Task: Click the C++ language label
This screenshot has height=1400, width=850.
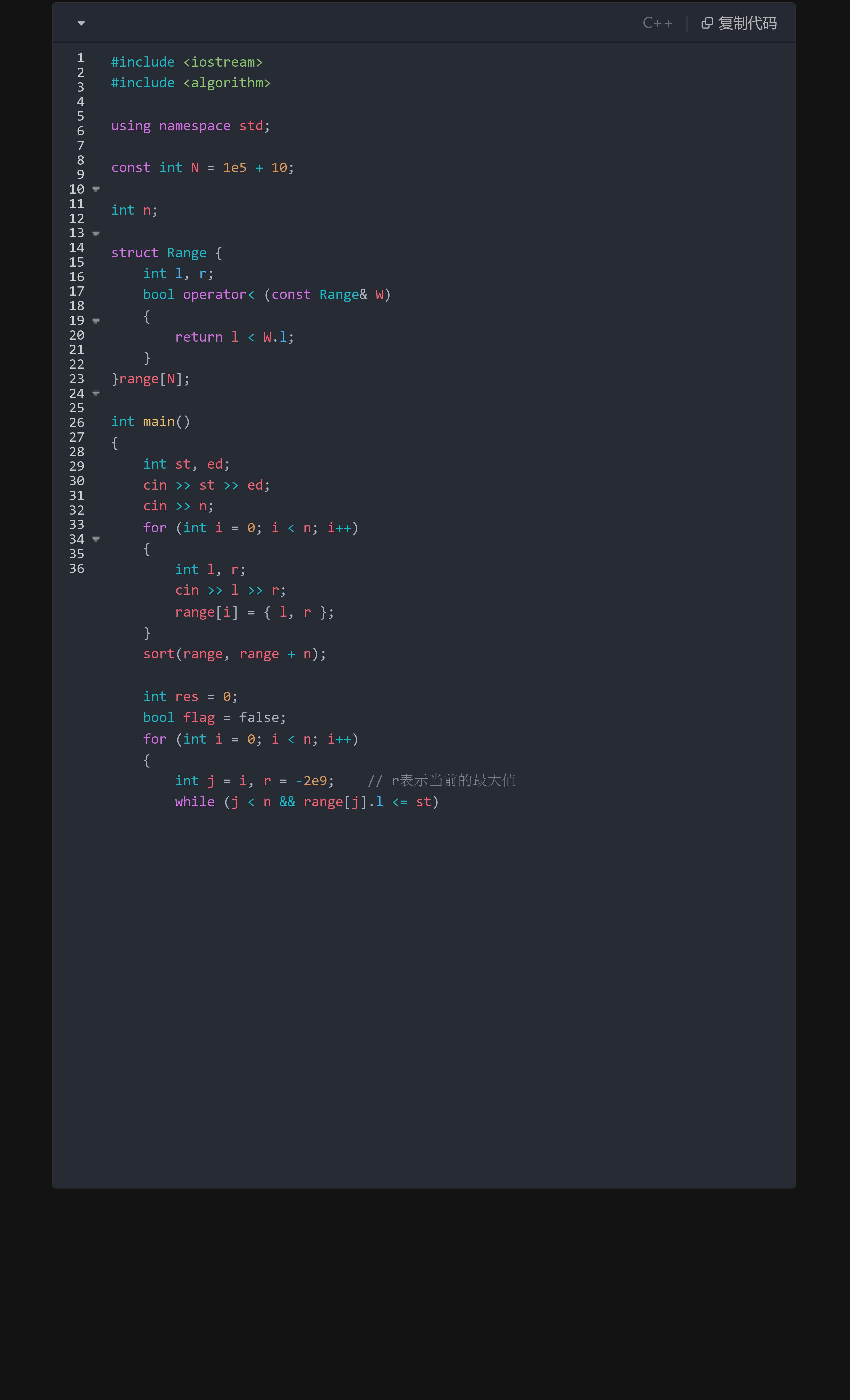Action: pos(657,23)
